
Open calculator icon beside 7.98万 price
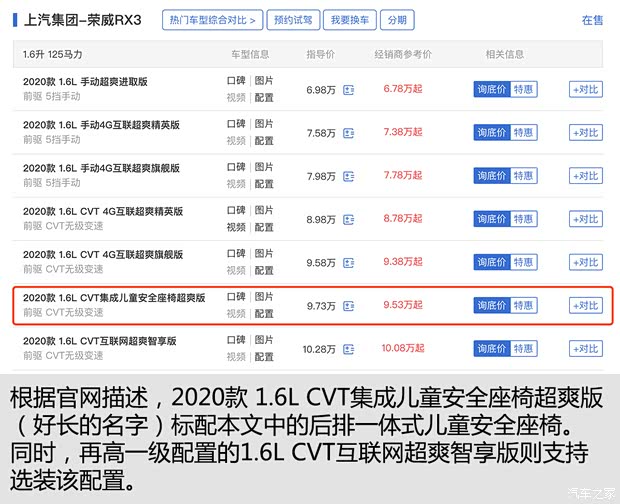[x=349, y=176]
